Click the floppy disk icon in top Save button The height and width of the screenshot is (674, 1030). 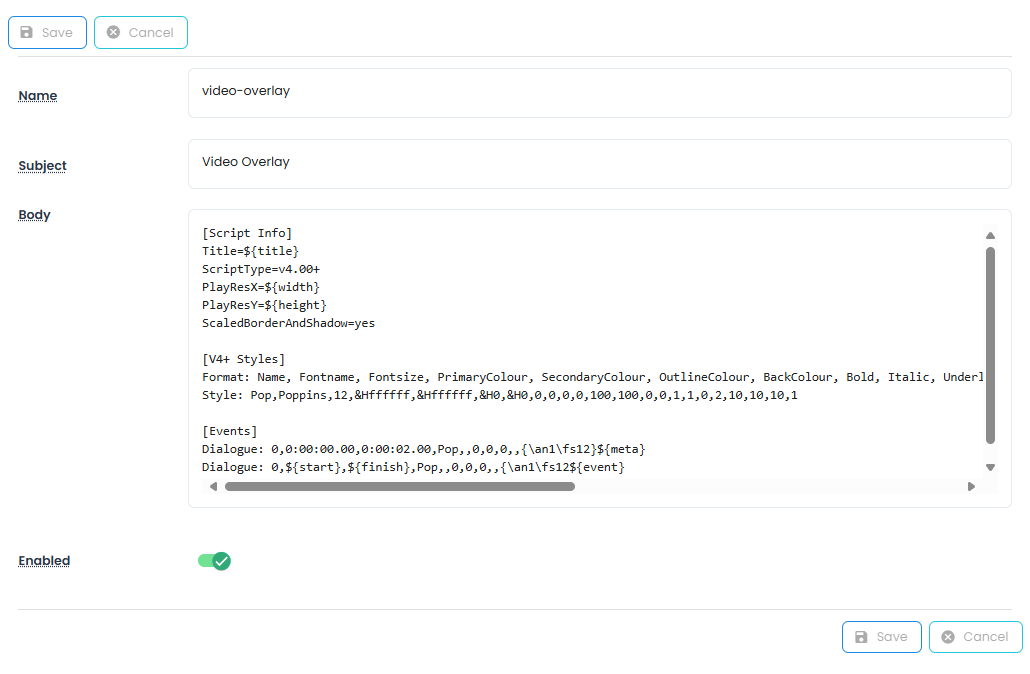click(27, 33)
